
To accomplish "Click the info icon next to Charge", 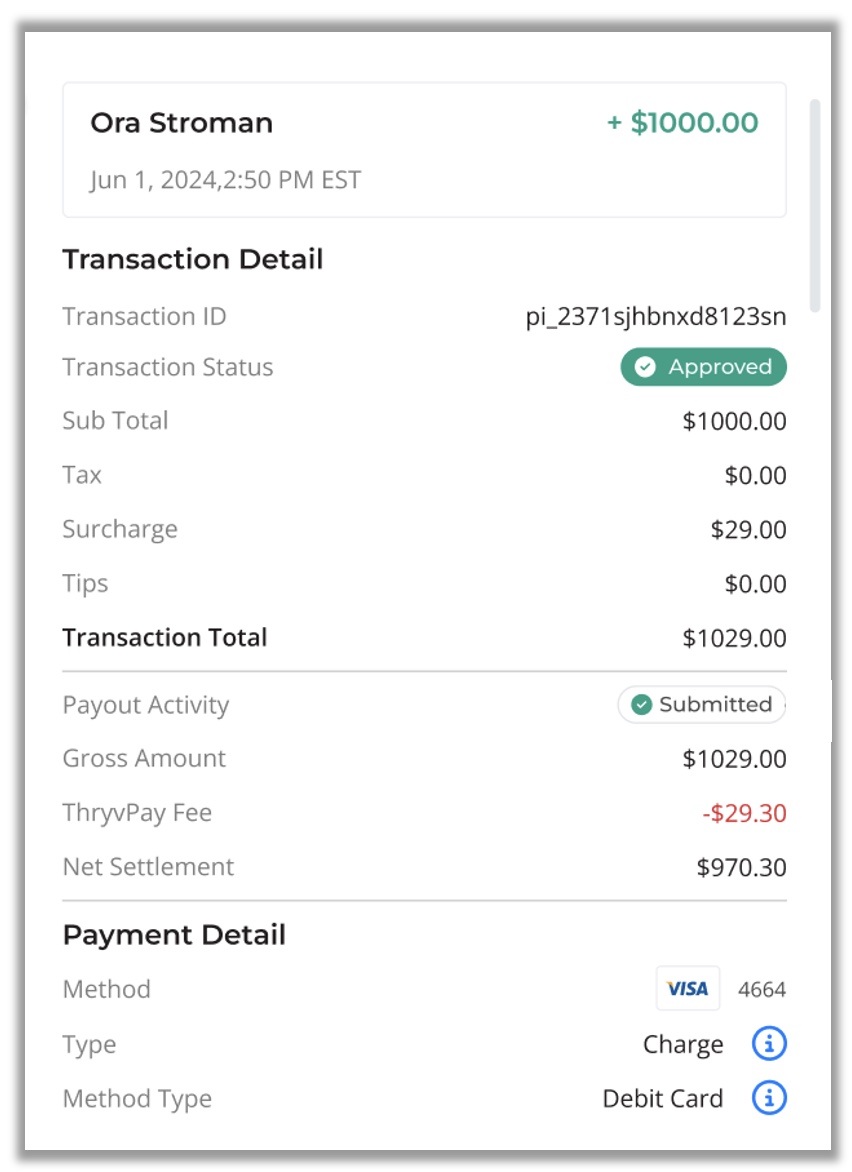I will tap(769, 1043).
